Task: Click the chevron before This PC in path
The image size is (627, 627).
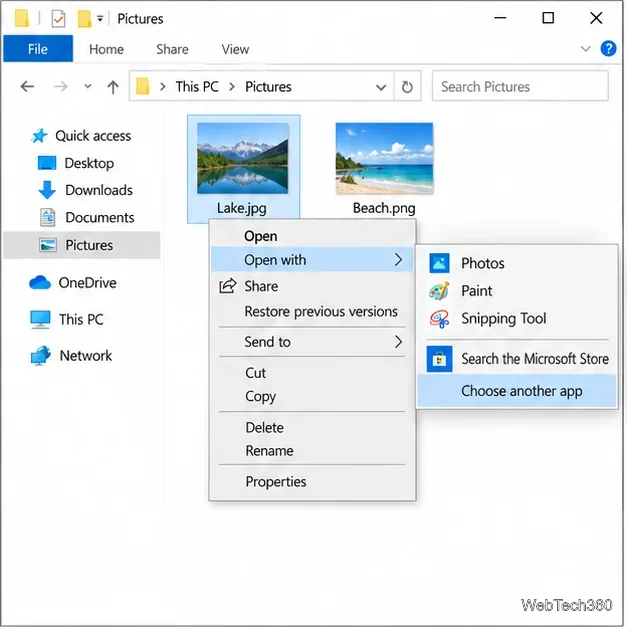Action: tap(162, 86)
